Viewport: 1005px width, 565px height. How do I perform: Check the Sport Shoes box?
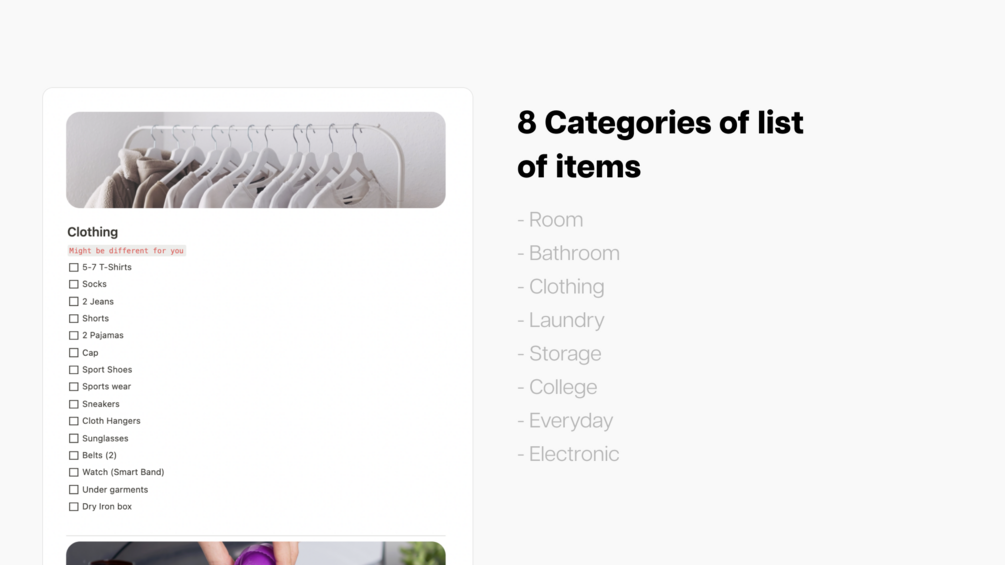coord(74,370)
